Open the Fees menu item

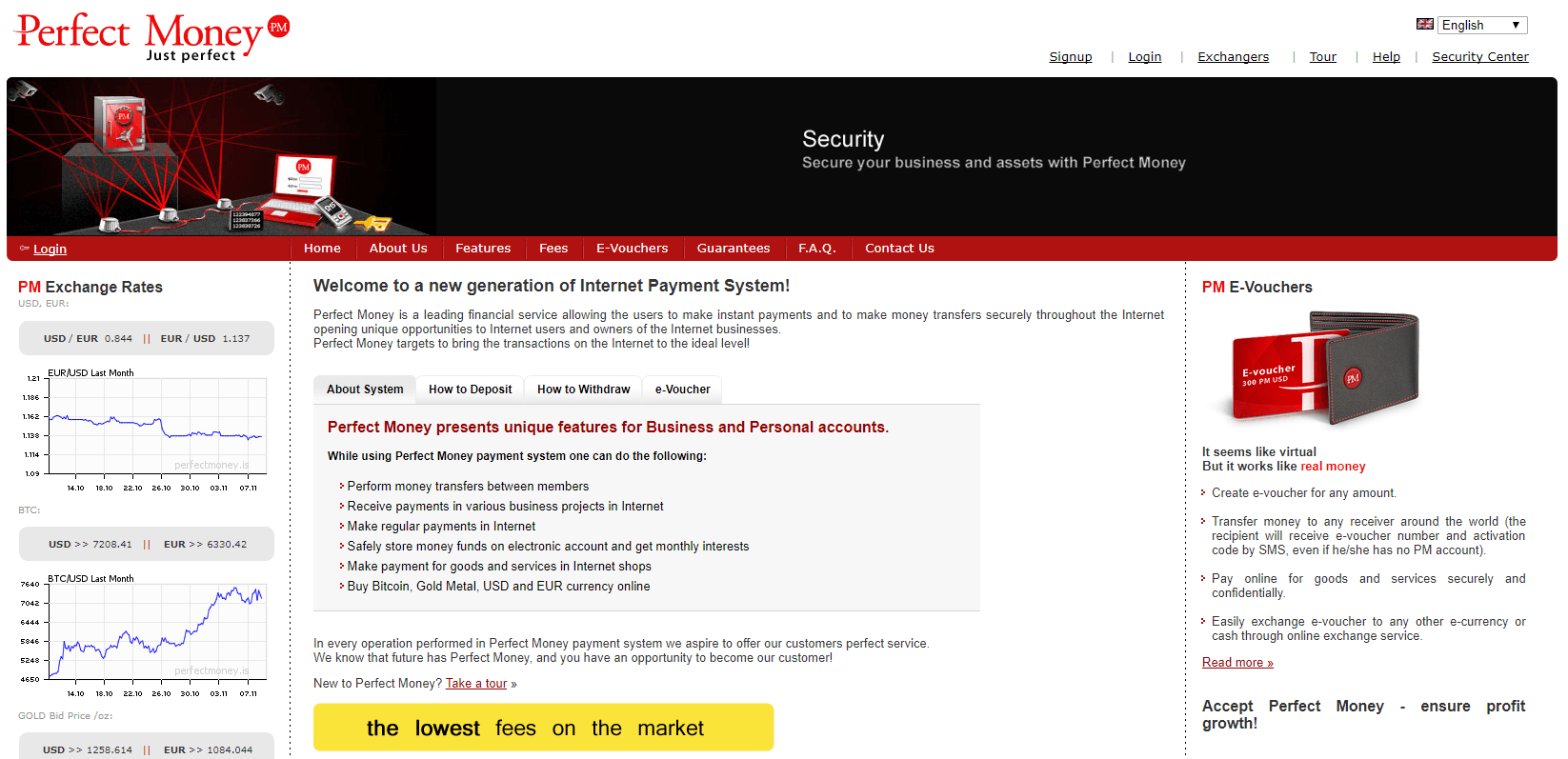553,249
